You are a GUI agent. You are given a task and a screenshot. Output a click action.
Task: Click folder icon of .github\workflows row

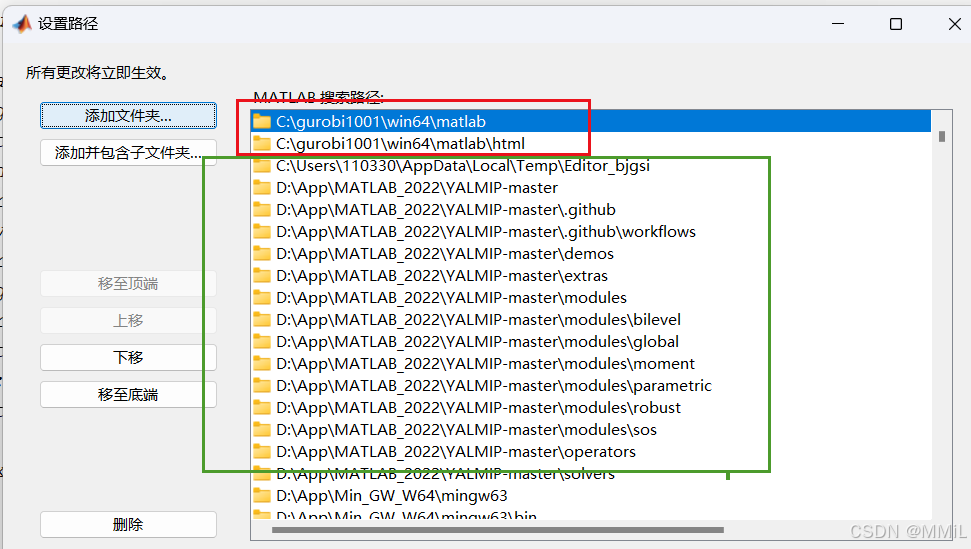(x=262, y=231)
